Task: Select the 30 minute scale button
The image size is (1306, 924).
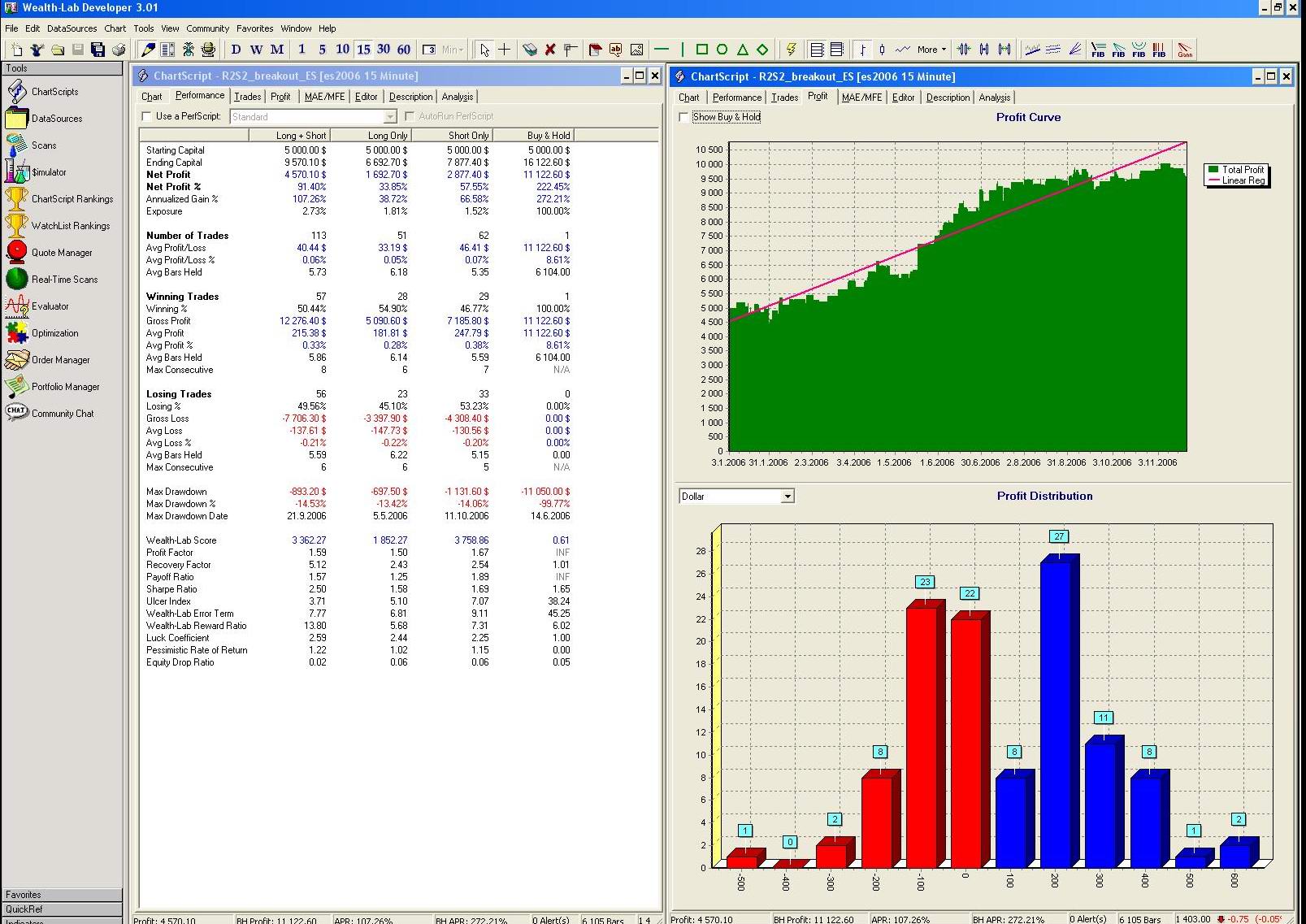Action: [x=384, y=50]
